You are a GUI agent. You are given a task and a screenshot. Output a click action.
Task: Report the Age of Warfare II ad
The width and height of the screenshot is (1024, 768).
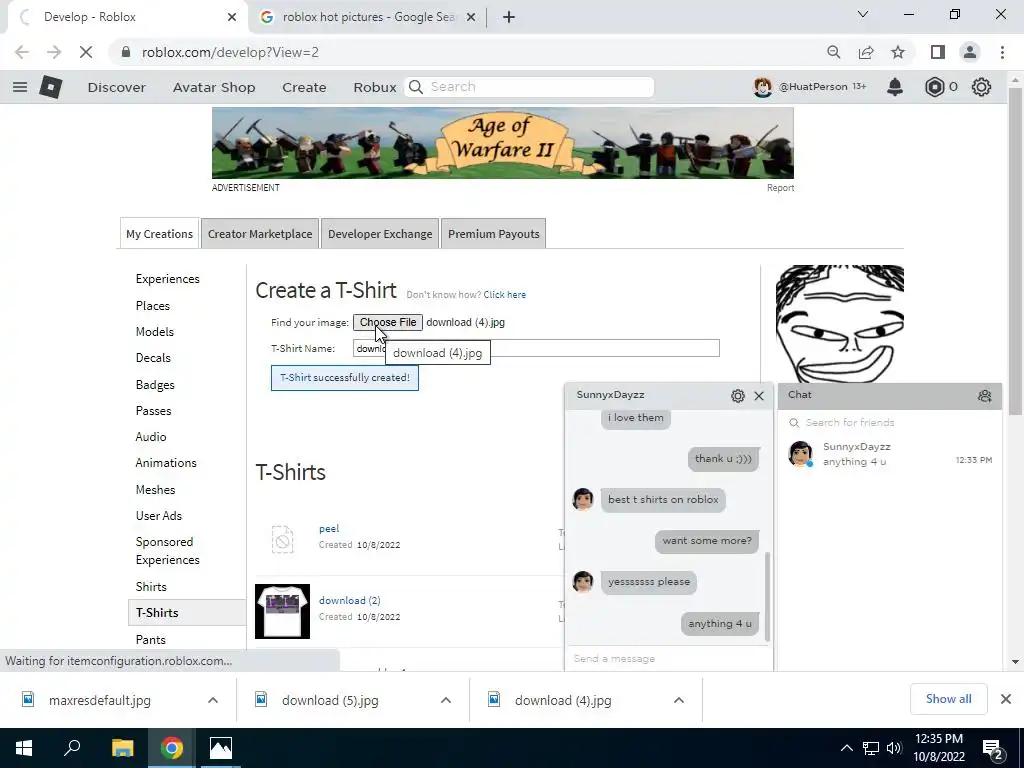[x=780, y=187]
